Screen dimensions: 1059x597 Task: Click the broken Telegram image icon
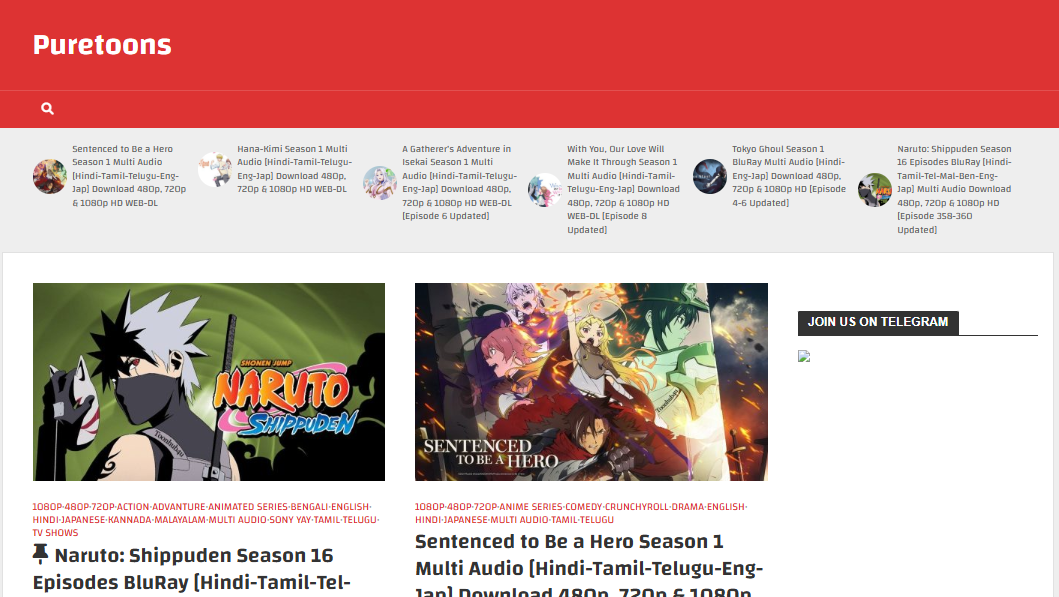pyautogui.click(x=804, y=356)
